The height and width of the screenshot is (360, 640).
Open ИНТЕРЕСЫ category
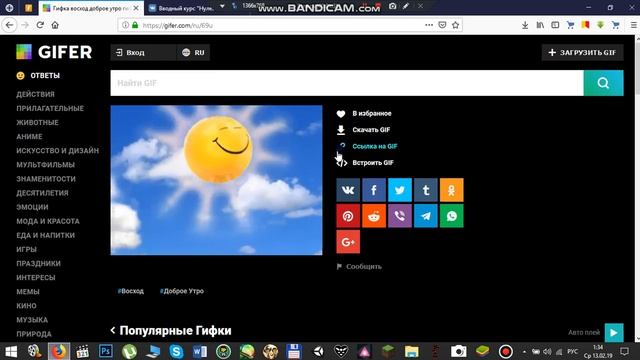point(36,278)
